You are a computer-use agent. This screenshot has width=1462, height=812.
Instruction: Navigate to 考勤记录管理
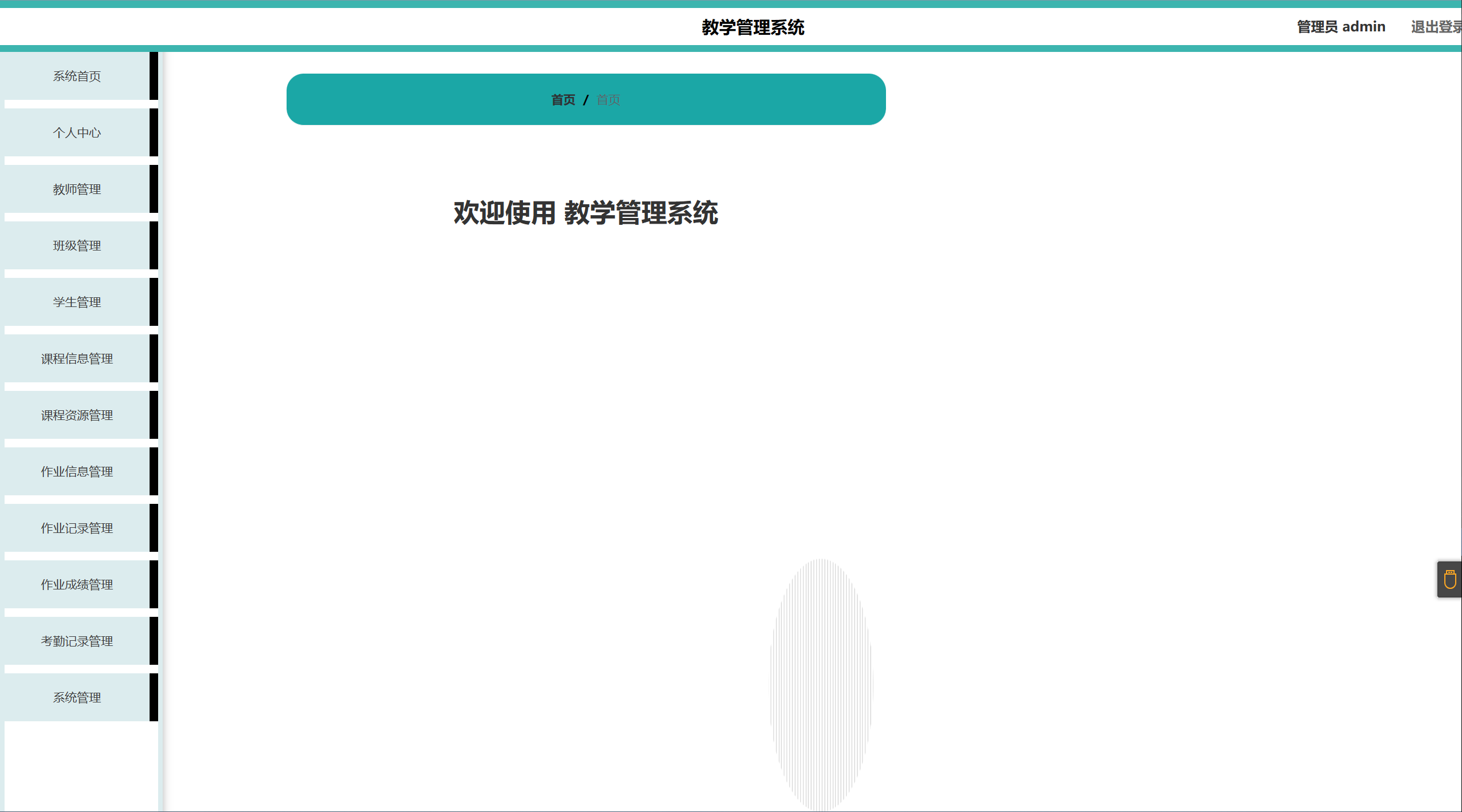[78, 641]
